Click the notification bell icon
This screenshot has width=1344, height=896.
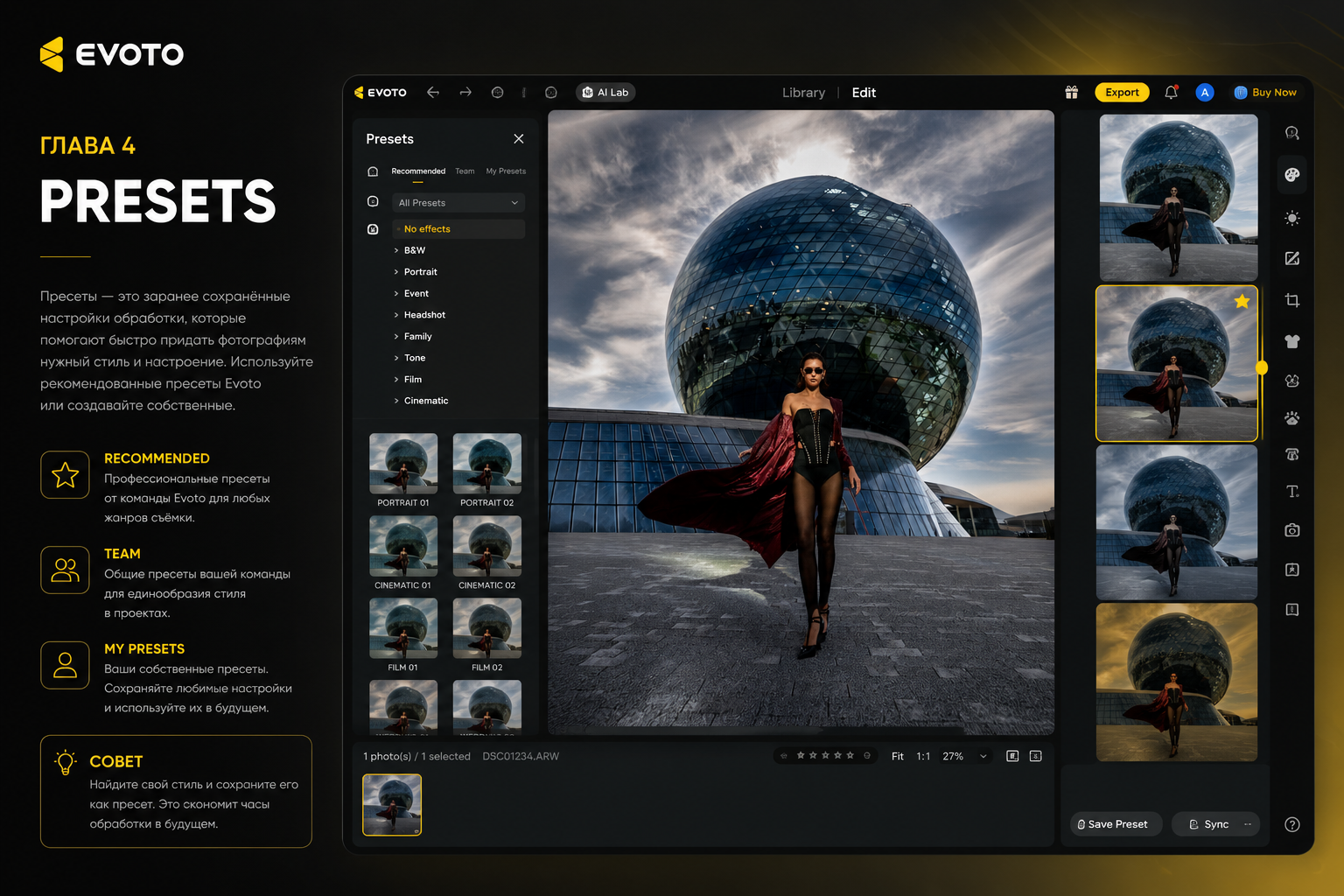click(x=1171, y=92)
